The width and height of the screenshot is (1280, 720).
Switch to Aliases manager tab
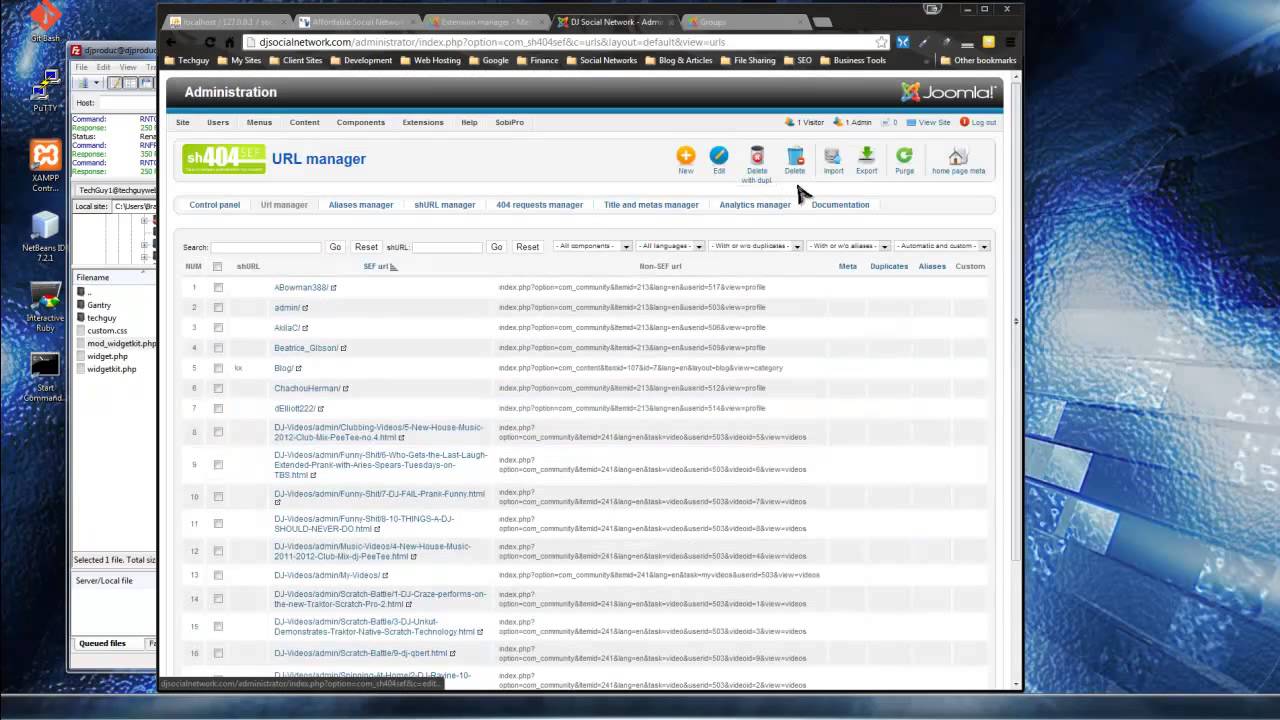(x=361, y=205)
